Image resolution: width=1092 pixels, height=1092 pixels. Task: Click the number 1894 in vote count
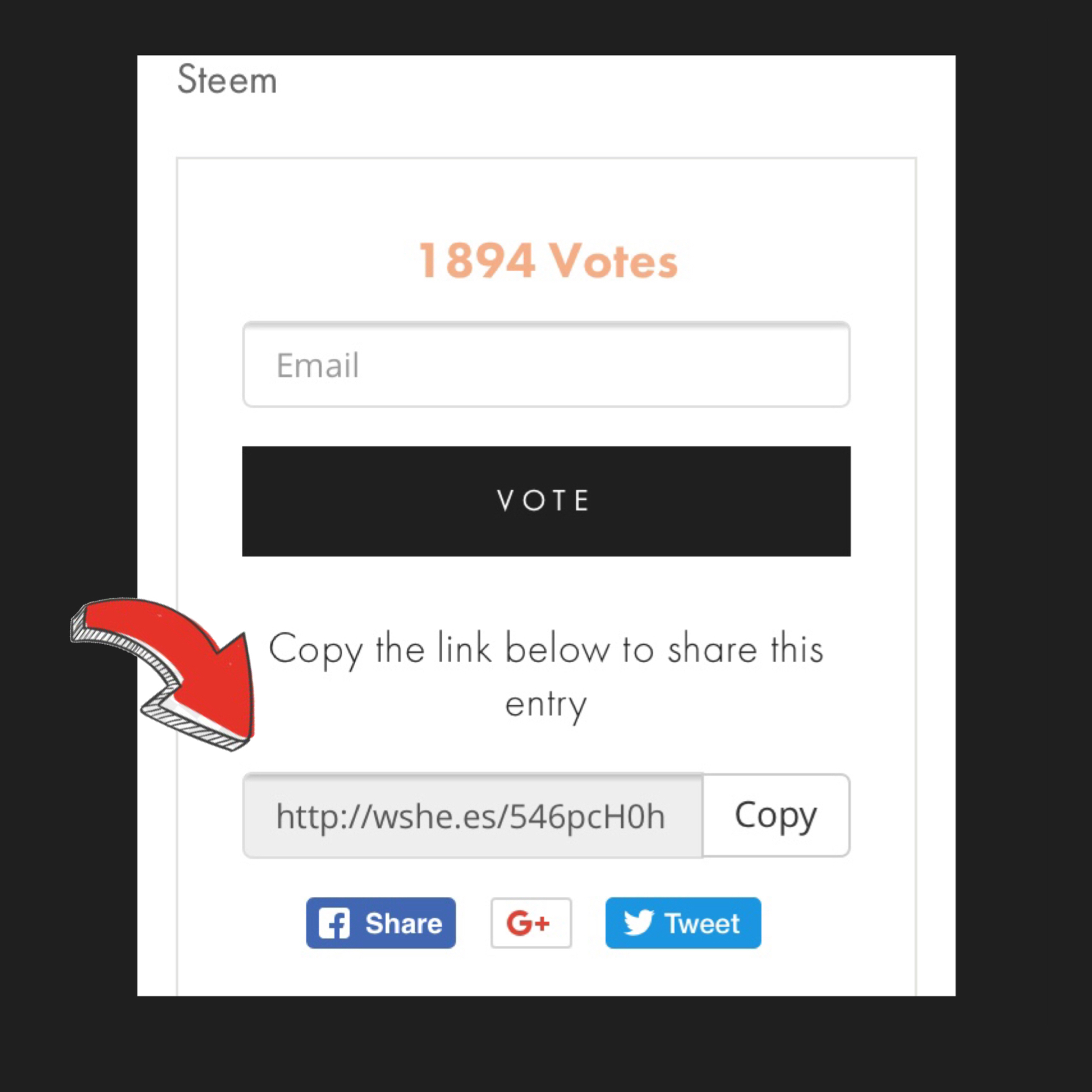477,261
